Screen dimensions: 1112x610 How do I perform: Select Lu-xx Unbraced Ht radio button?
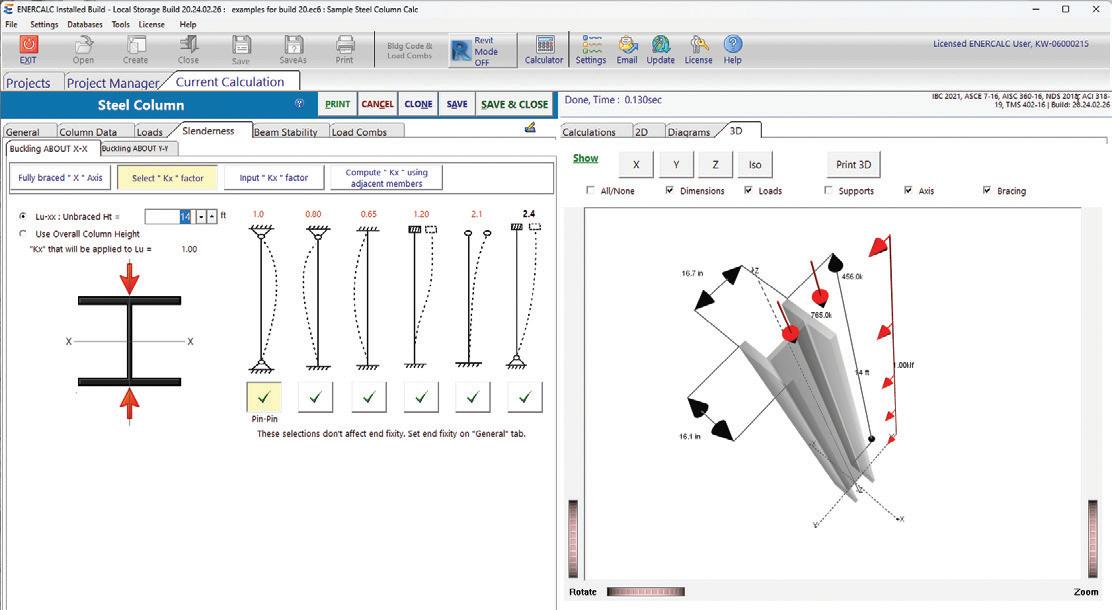click(23, 216)
